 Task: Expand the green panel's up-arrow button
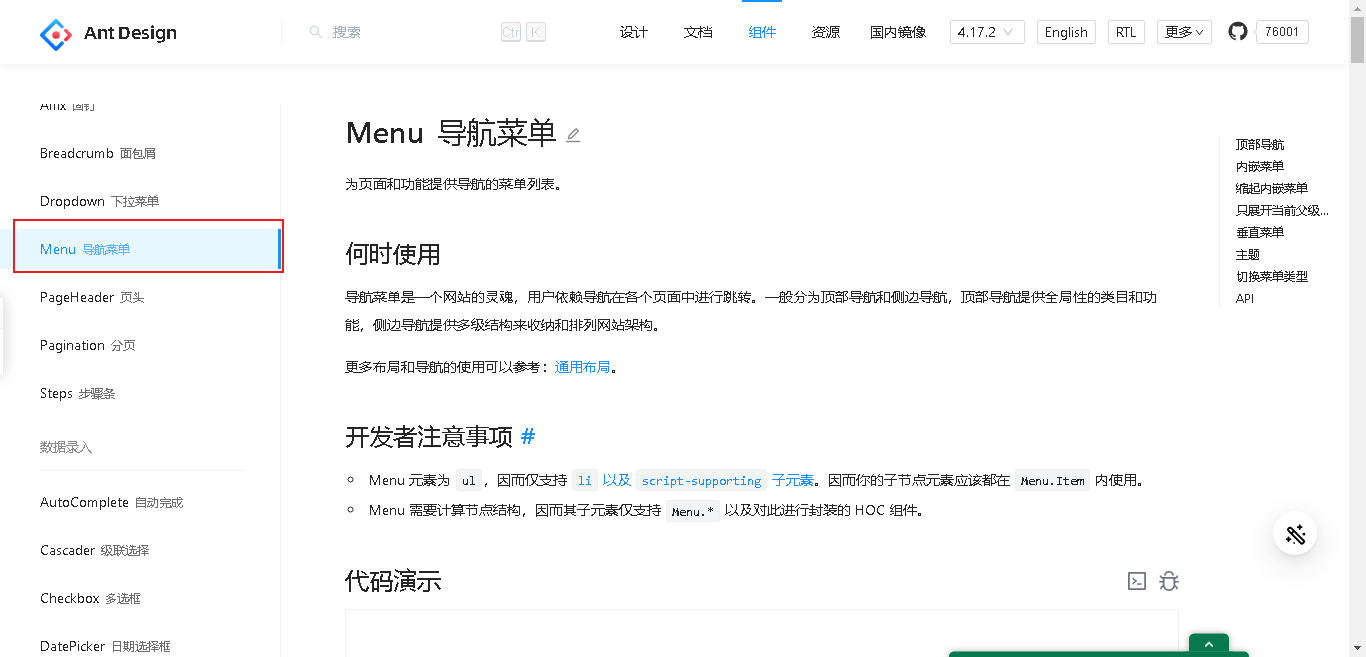1209,645
